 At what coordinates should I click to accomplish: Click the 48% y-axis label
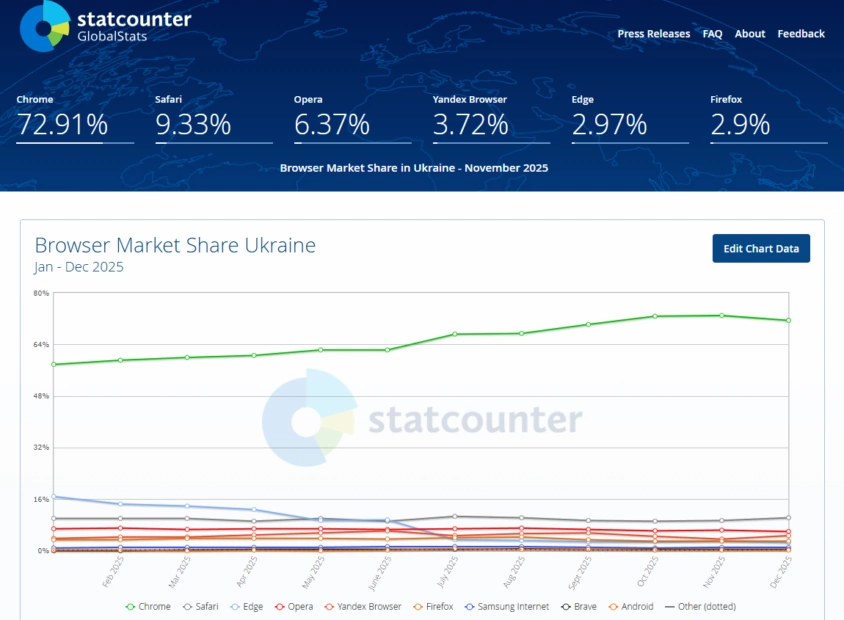(41, 396)
